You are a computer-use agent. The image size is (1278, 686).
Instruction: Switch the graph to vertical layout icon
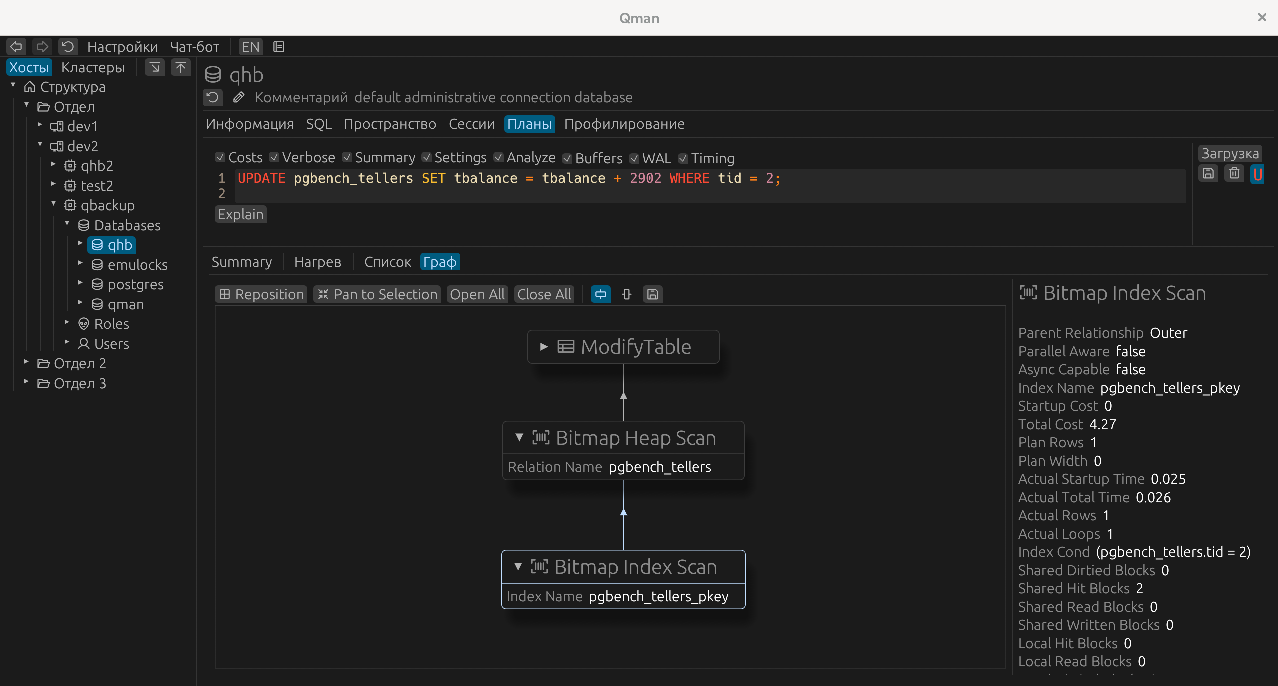coord(627,294)
